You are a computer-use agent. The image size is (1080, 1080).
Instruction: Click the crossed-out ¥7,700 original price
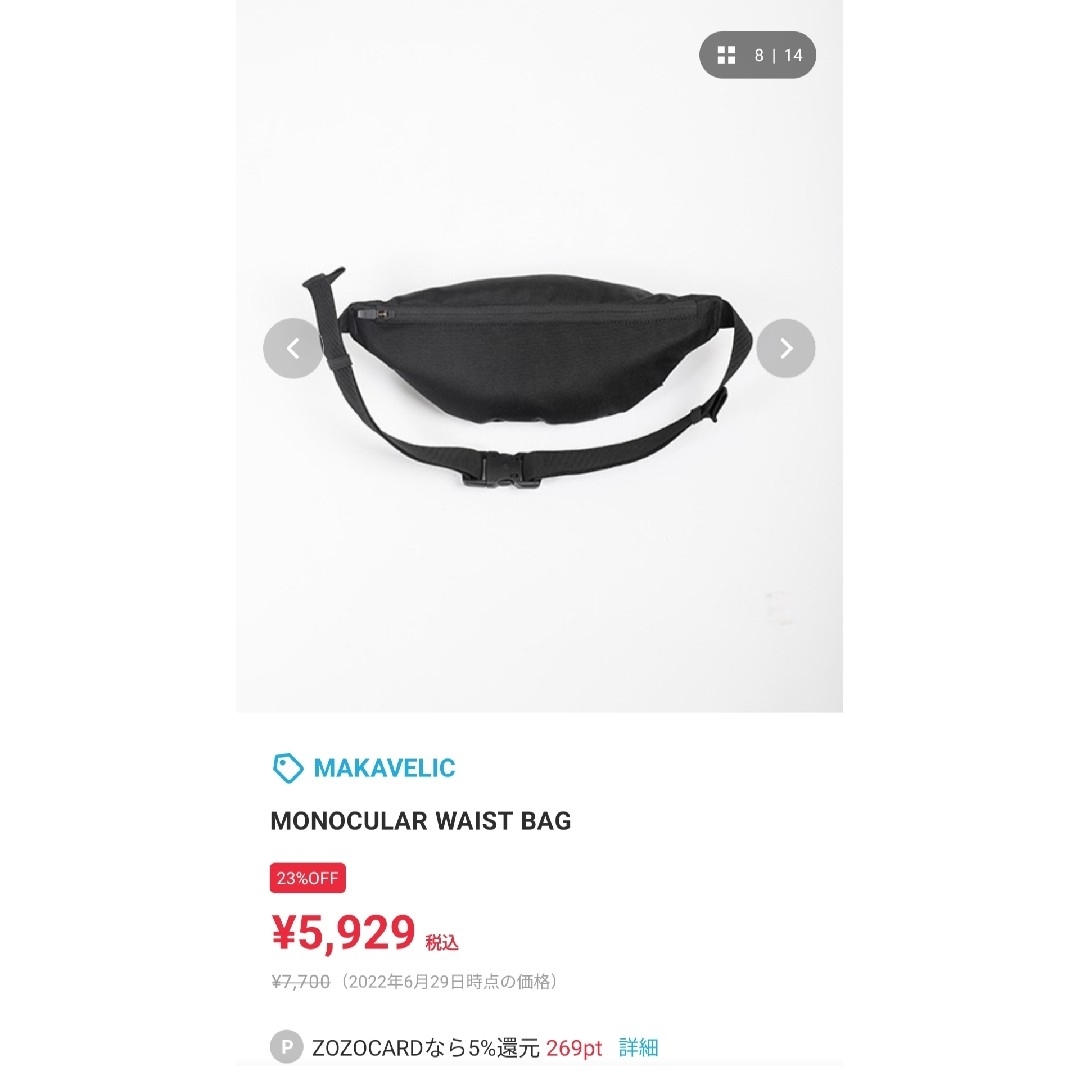pyautogui.click(x=301, y=982)
